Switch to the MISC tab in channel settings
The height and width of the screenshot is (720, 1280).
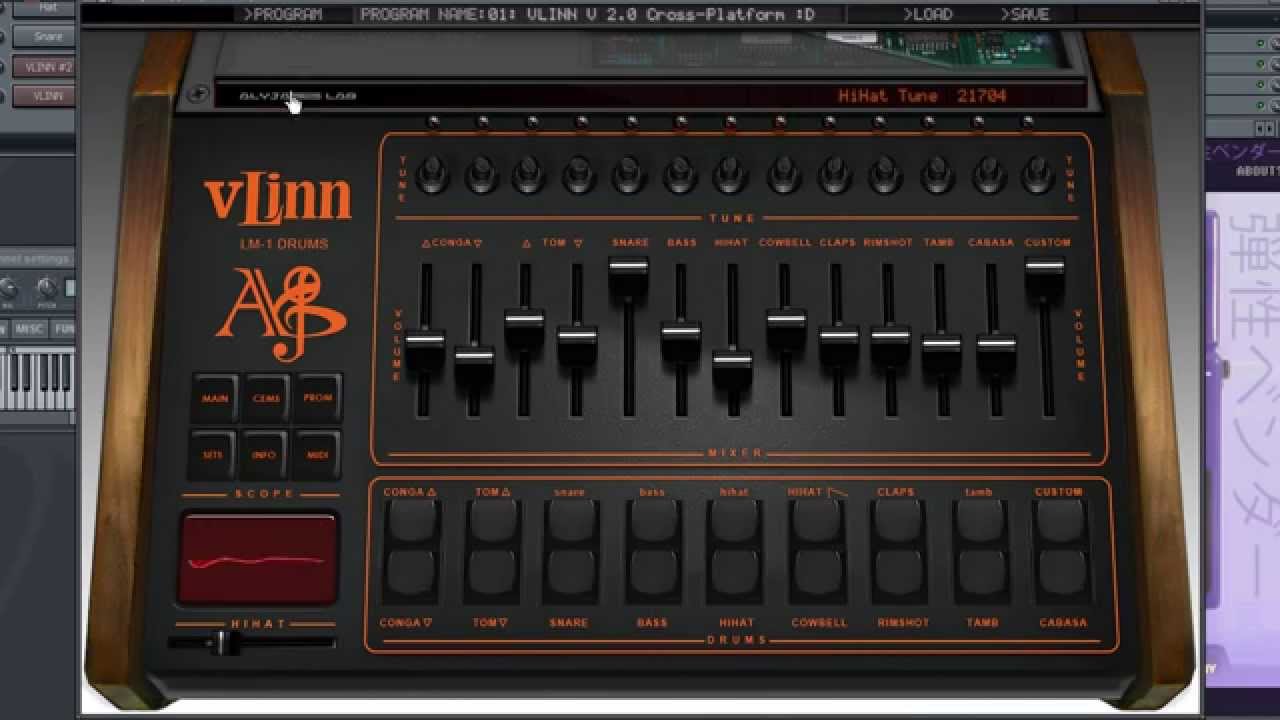pyautogui.click(x=29, y=329)
